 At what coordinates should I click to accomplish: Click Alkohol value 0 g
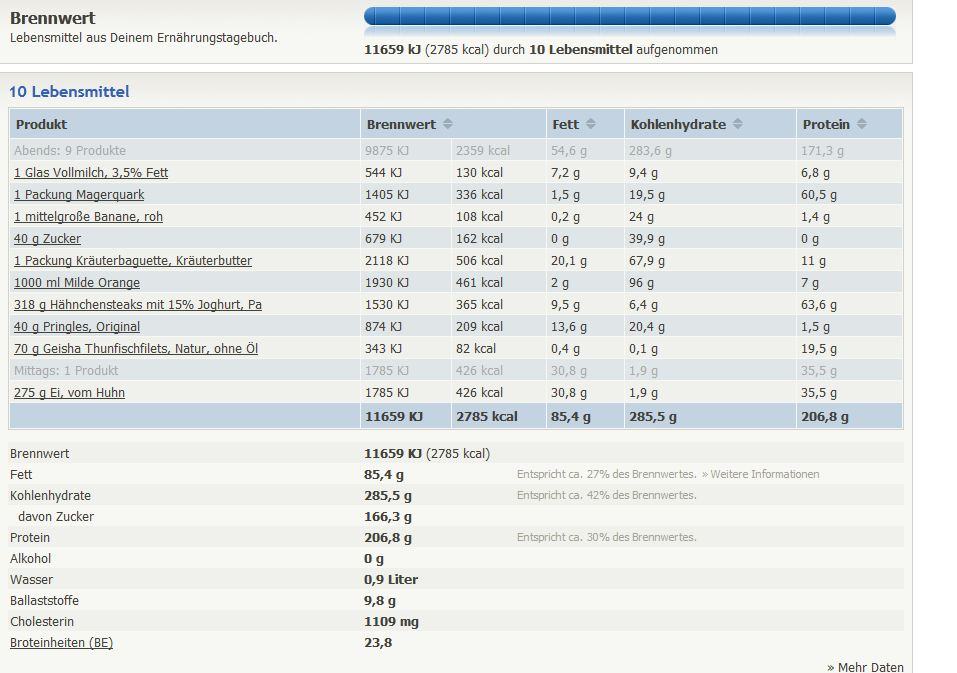point(374,559)
